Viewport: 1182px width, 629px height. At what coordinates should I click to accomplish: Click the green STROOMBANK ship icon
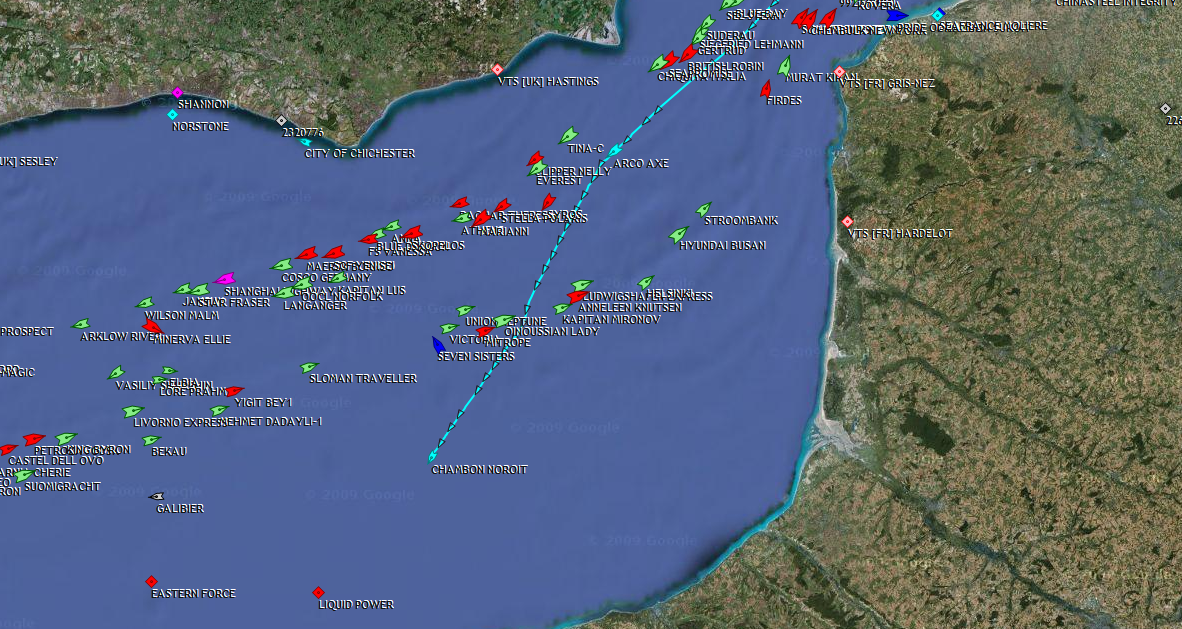[x=703, y=210]
